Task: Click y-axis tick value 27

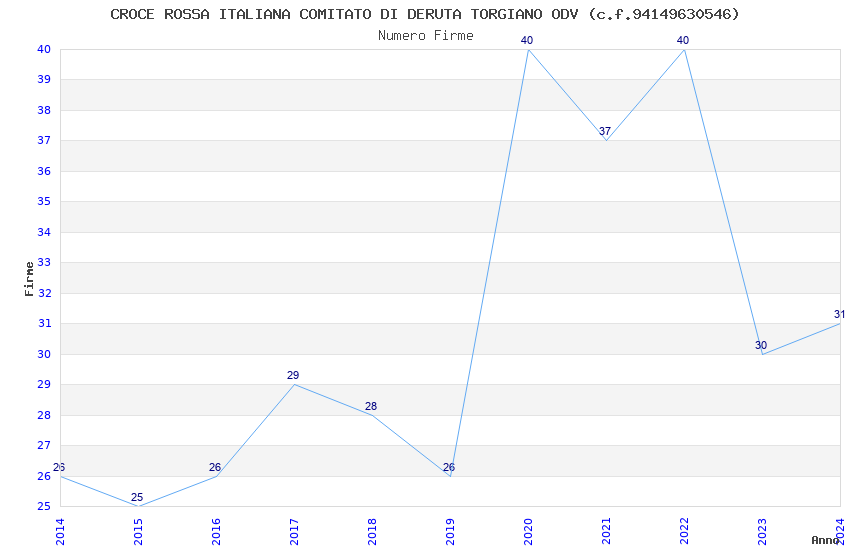Action: coord(44,445)
